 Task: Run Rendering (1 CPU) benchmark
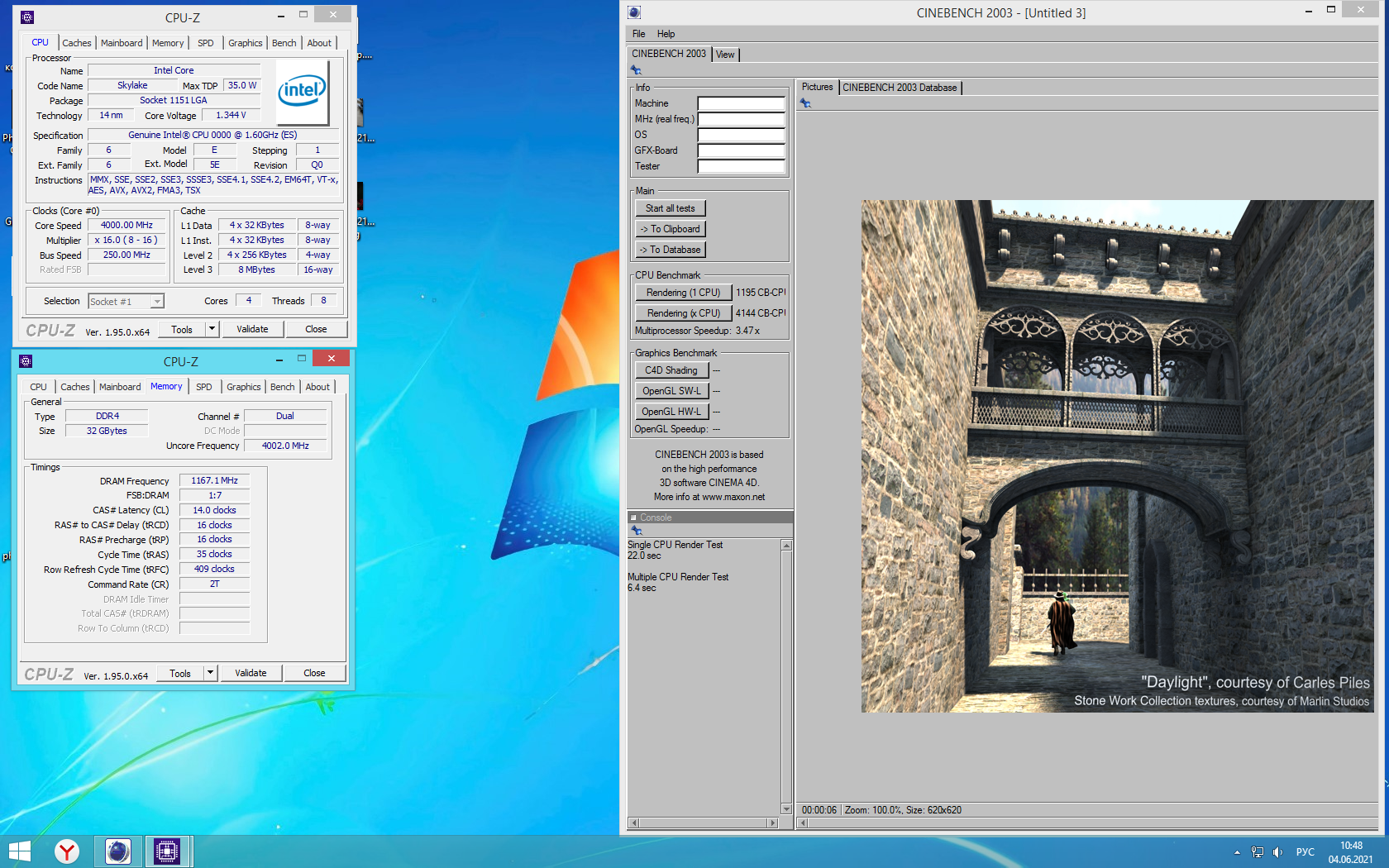tap(683, 293)
